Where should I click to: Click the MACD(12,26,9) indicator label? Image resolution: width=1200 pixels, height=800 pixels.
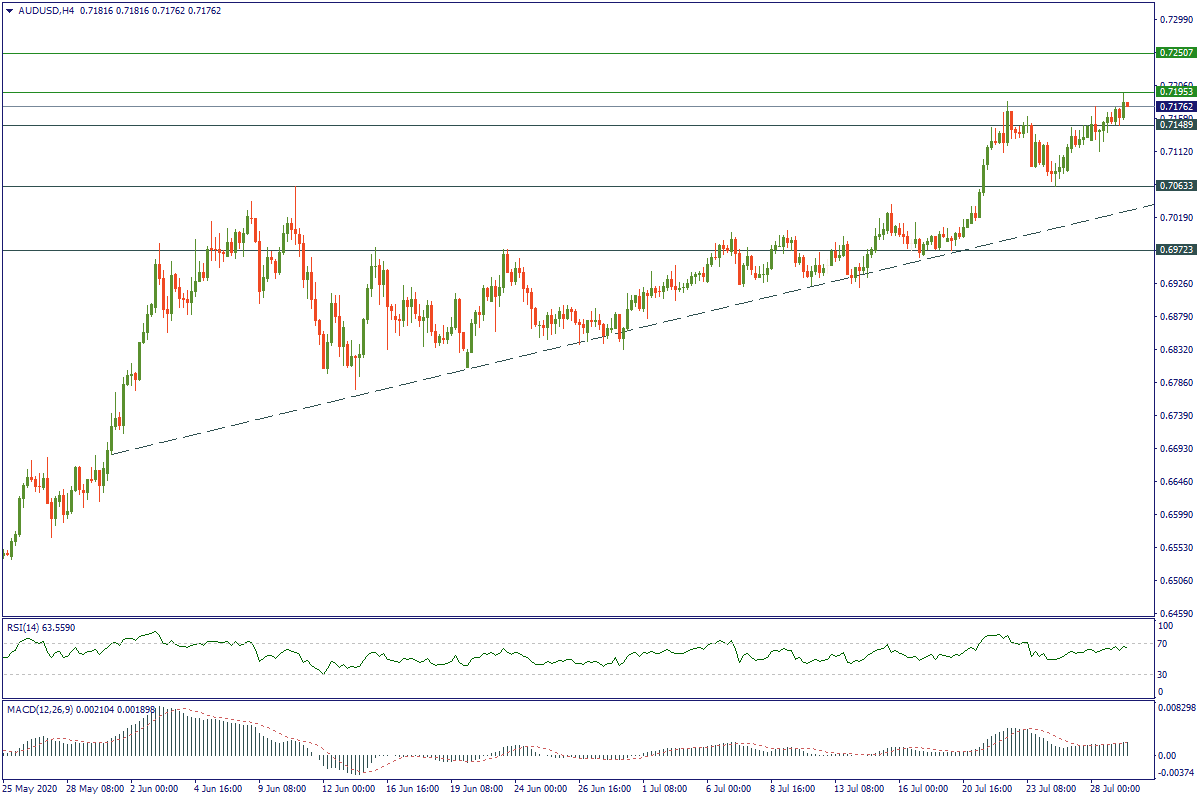40,709
